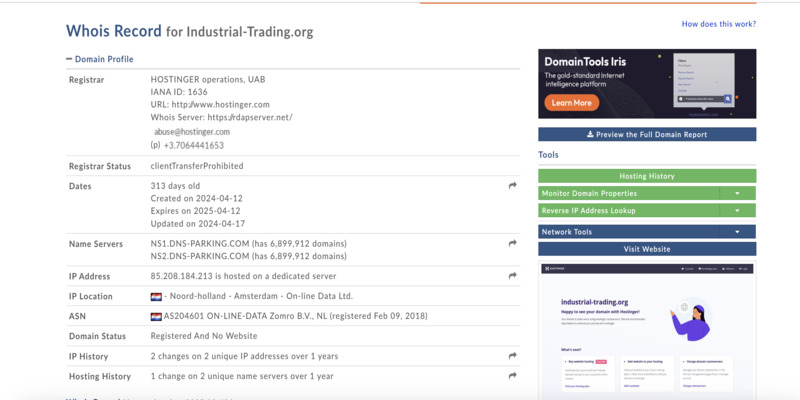Open the How does this work? link
The image size is (800, 400).
click(719, 24)
